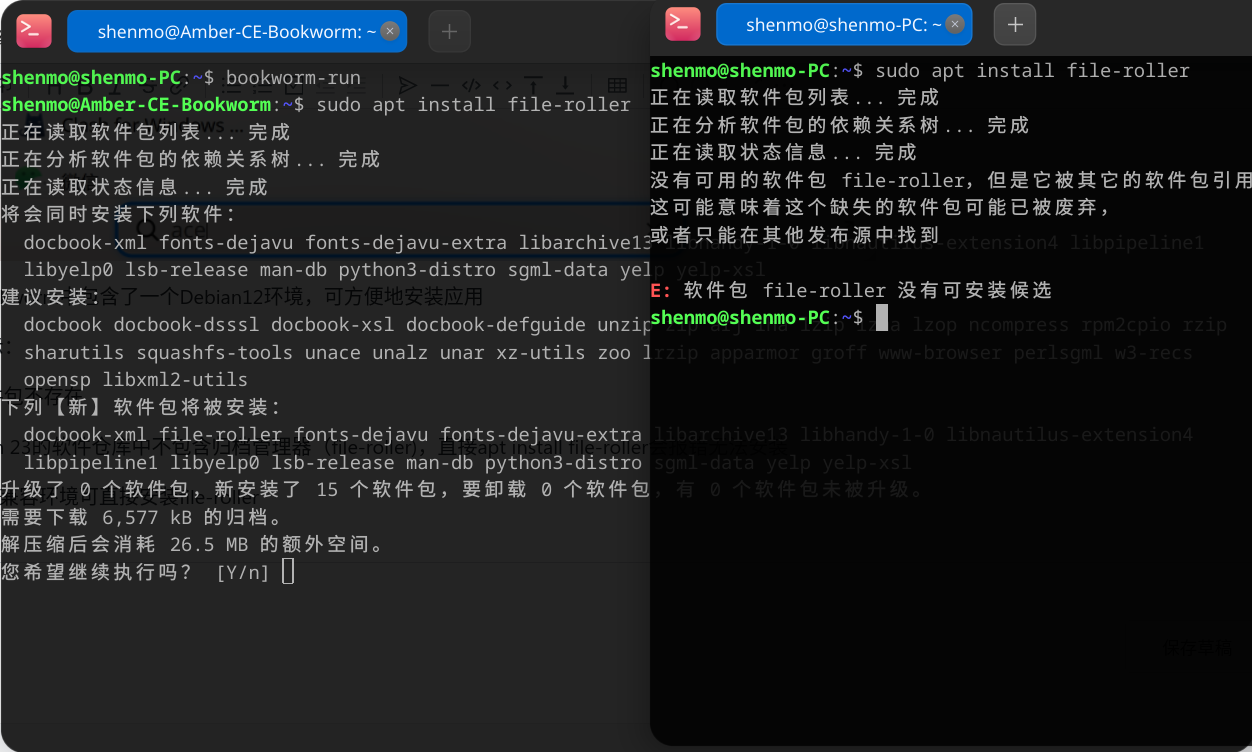The height and width of the screenshot is (752, 1252).
Task: Click the '升级了 0 个软件包' summary line
Action: (326, 490)
